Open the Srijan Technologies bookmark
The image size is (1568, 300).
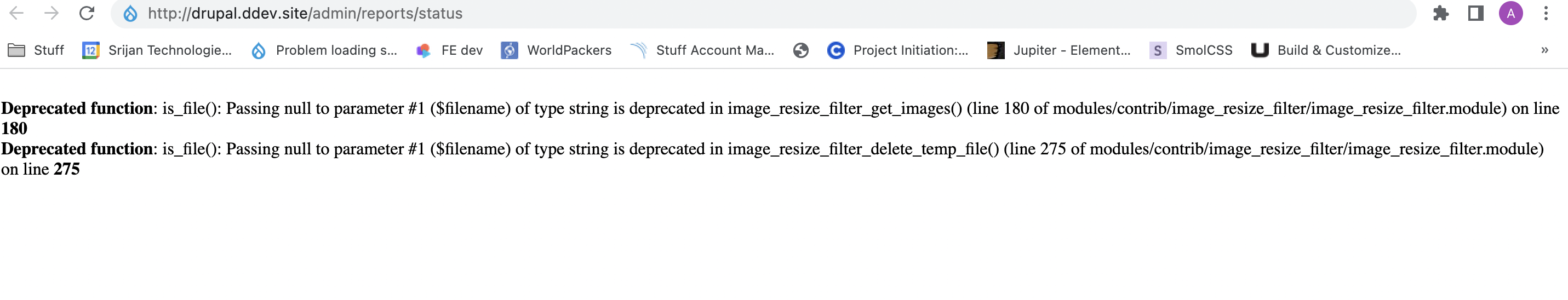157,50
